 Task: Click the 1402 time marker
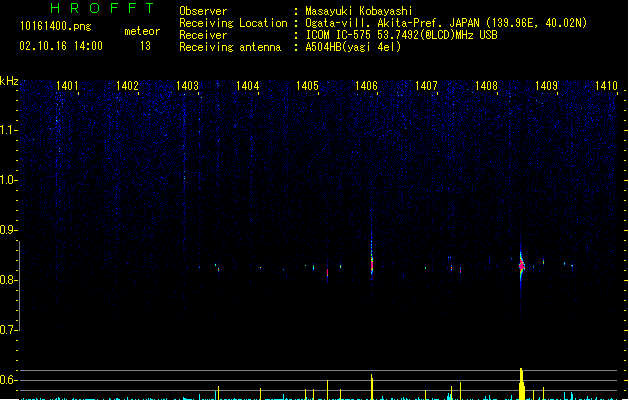(x=127, y=86)
